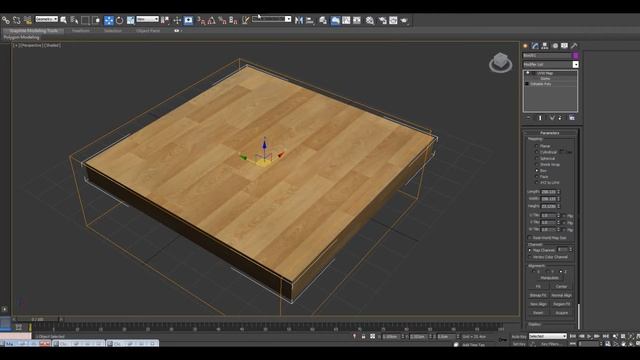Toggle the Angle Snap icon
The image size is (640, 360).
211,20
